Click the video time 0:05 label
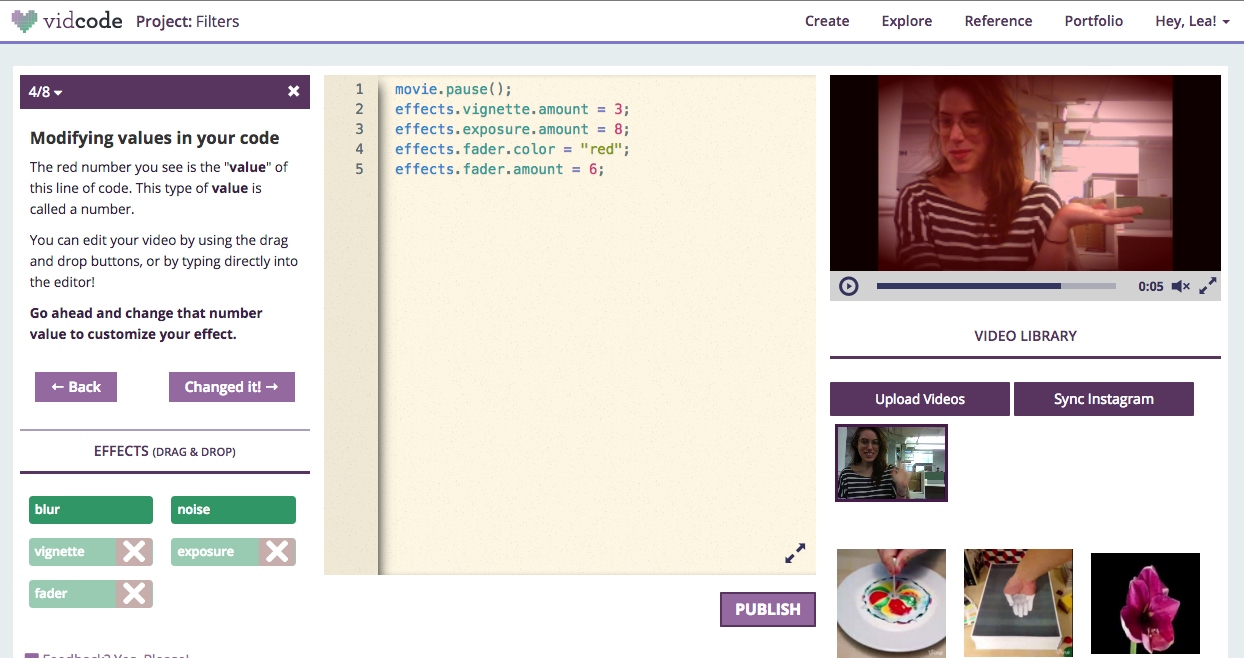Screen dimensions: 1244x658 coord(1150,286)
